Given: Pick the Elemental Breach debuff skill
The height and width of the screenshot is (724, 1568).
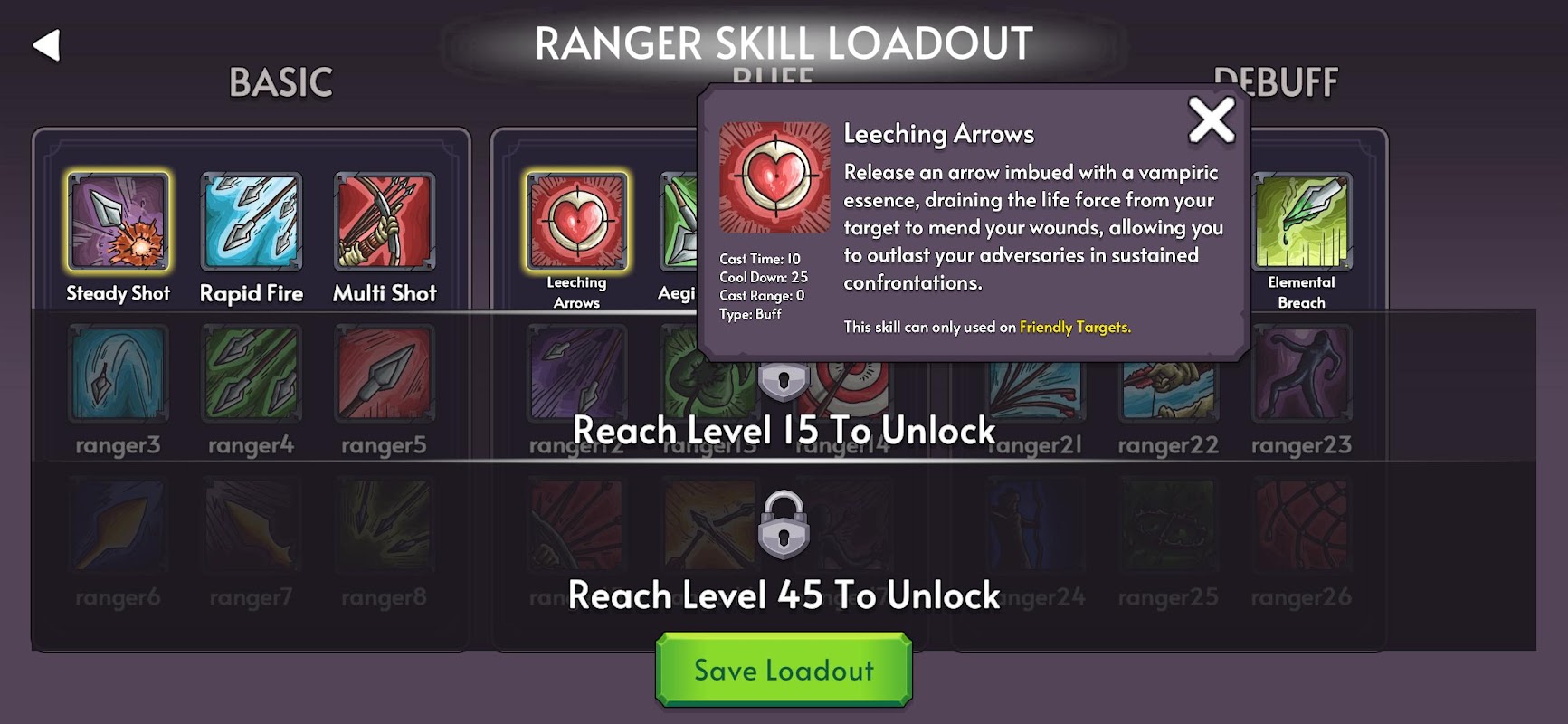Looking at the screenshot, I should pos(1301,222).
